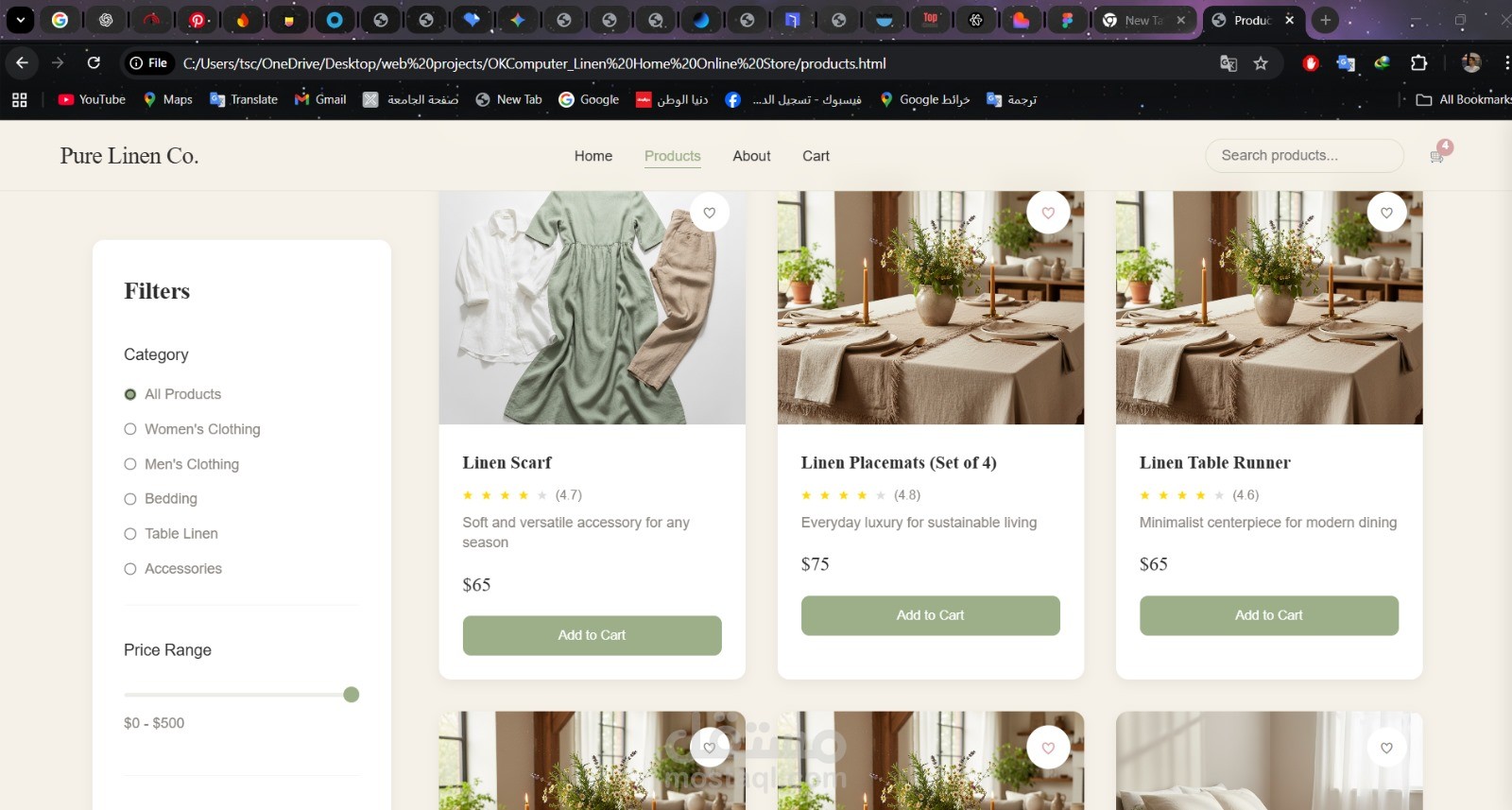
Task: Open the YouTube bookmark
Action: [x=92, y=99]
